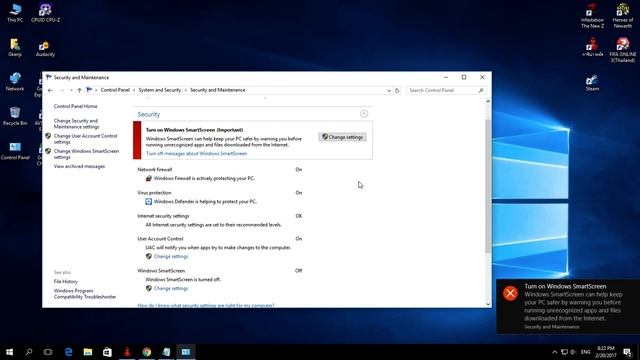This screenshot has height=360, width=640.
Task: Click View archived messages
Action: pos(79,166)
